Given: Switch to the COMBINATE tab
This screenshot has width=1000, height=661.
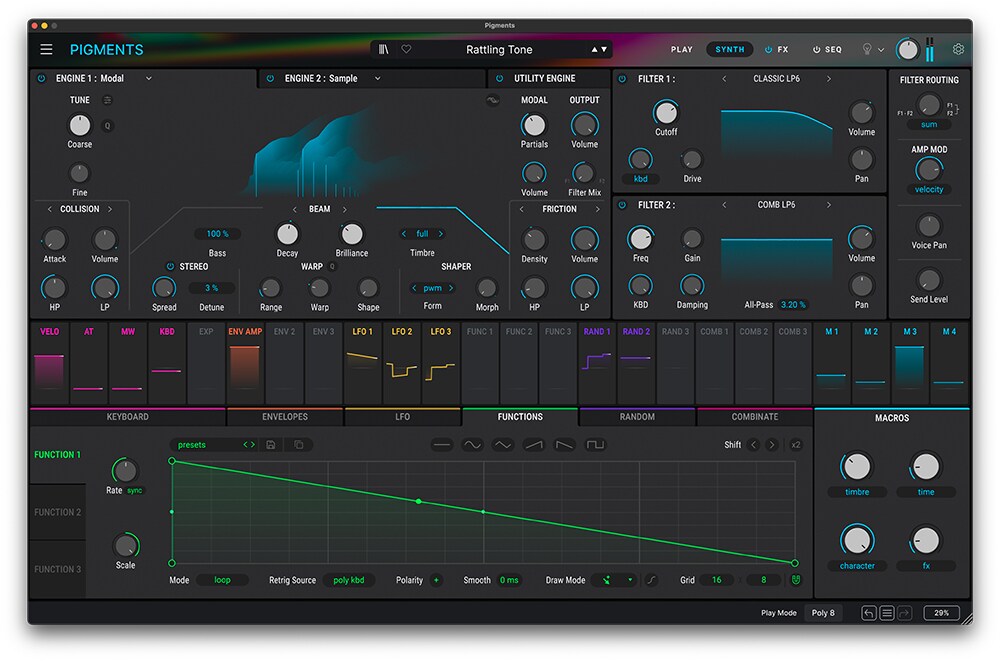Looking at the screenshot, I should pos(754,417).
